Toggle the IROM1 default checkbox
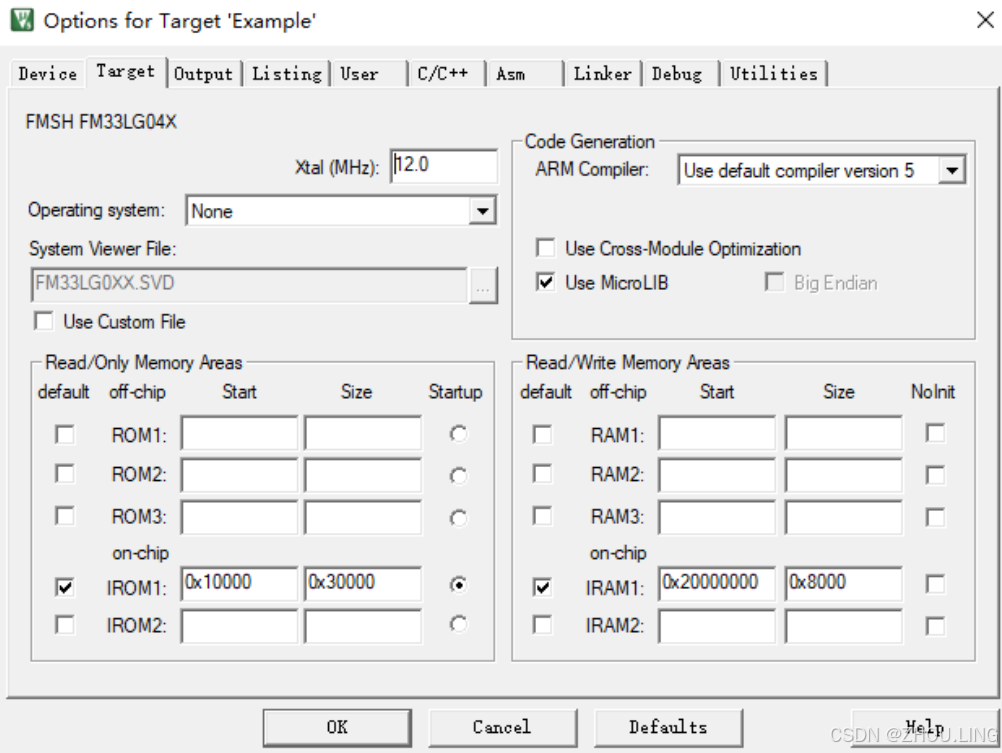The width and height of the screenshot is (1002, 753). click(x=65, y=587)
